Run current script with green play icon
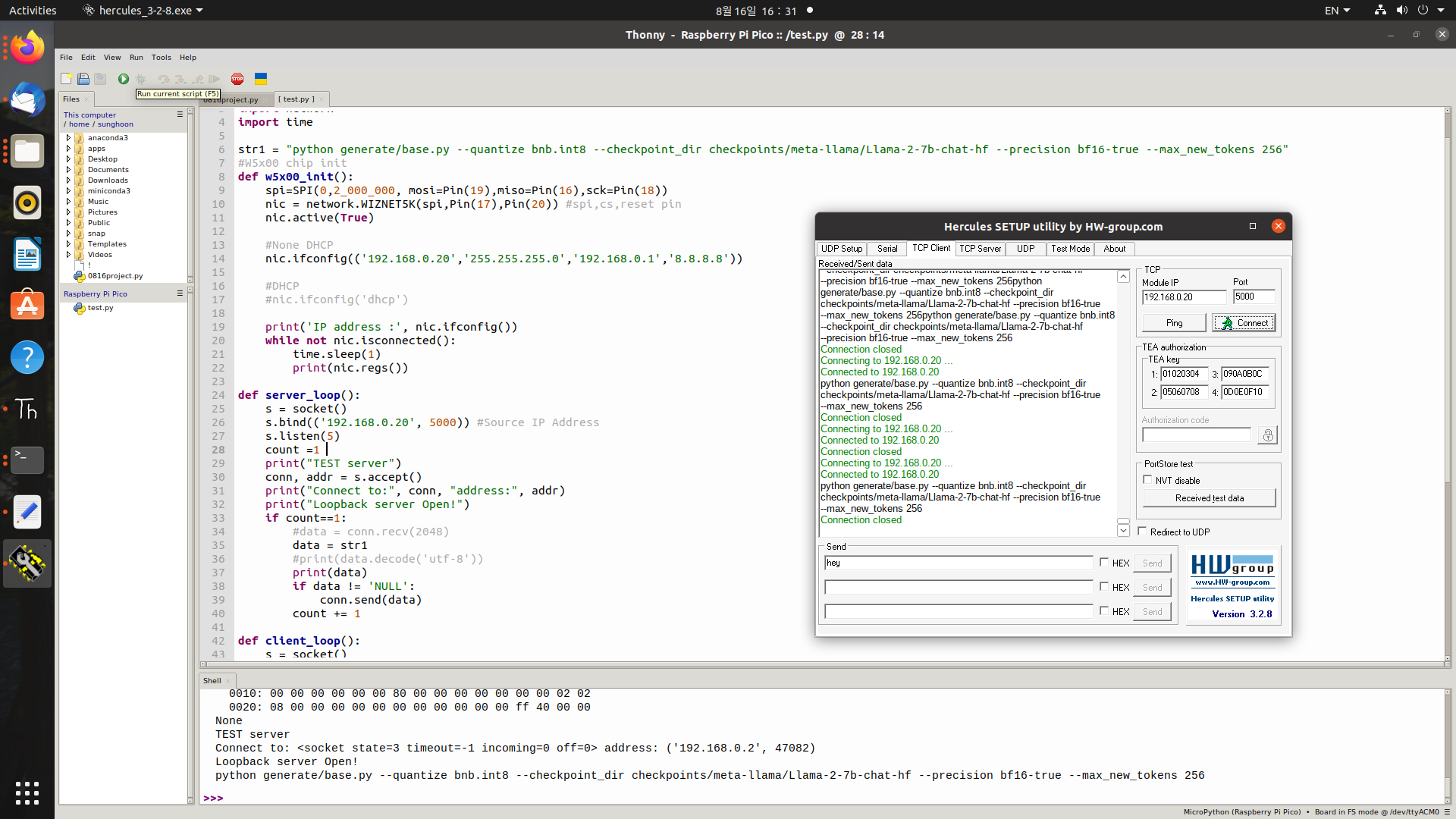 pyautogui.click(x=123, y=79)
